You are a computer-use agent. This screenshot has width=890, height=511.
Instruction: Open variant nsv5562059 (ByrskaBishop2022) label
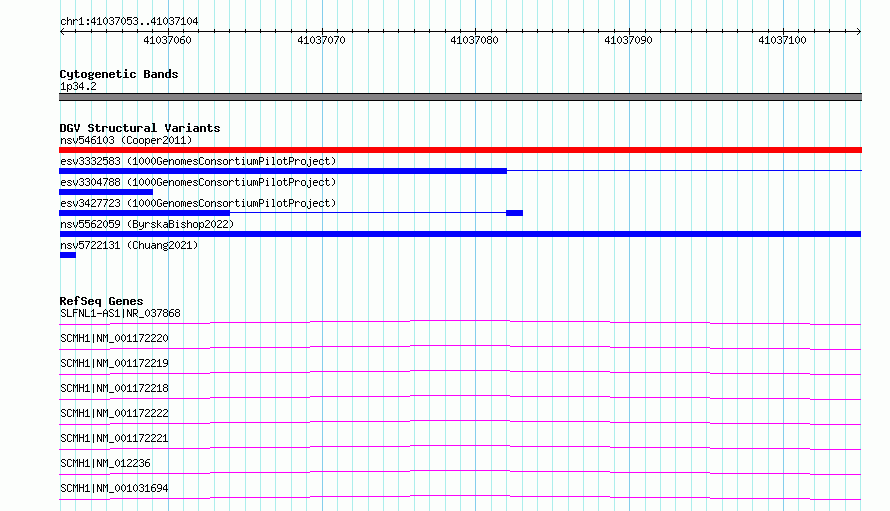147,224
